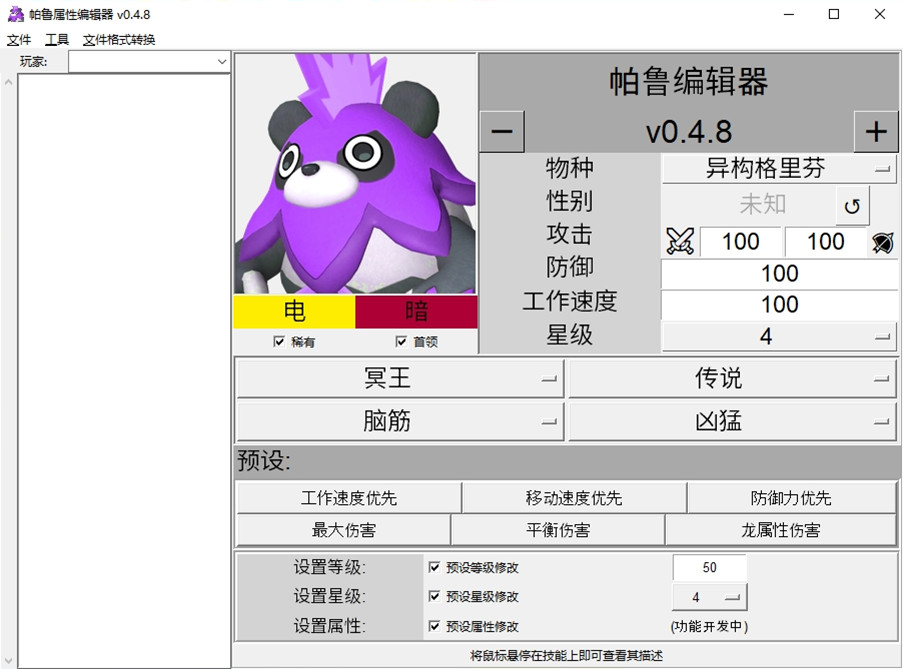Click the app icon in title bar
903x669 pixels.
16,14
